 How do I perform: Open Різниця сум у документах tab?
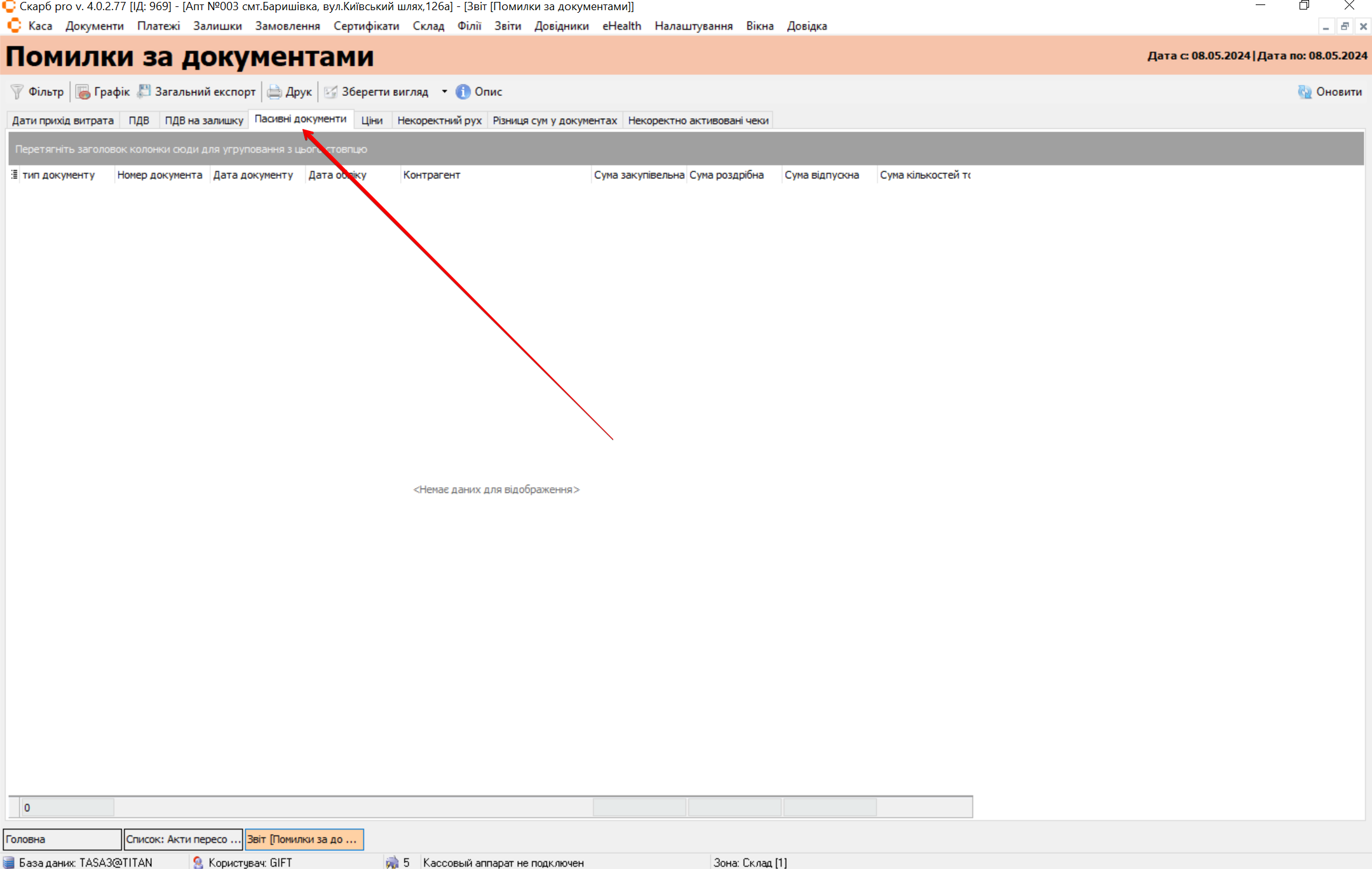click(x=554, y=121)
